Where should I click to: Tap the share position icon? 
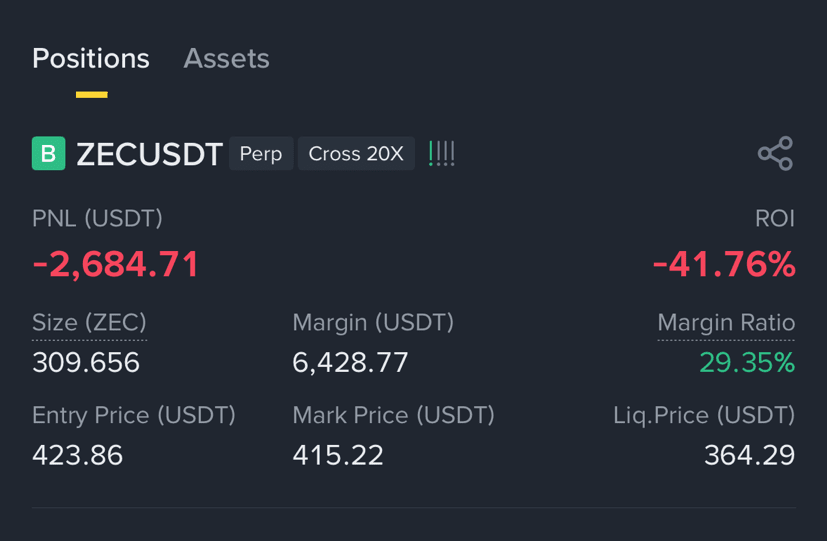(775, 153)
